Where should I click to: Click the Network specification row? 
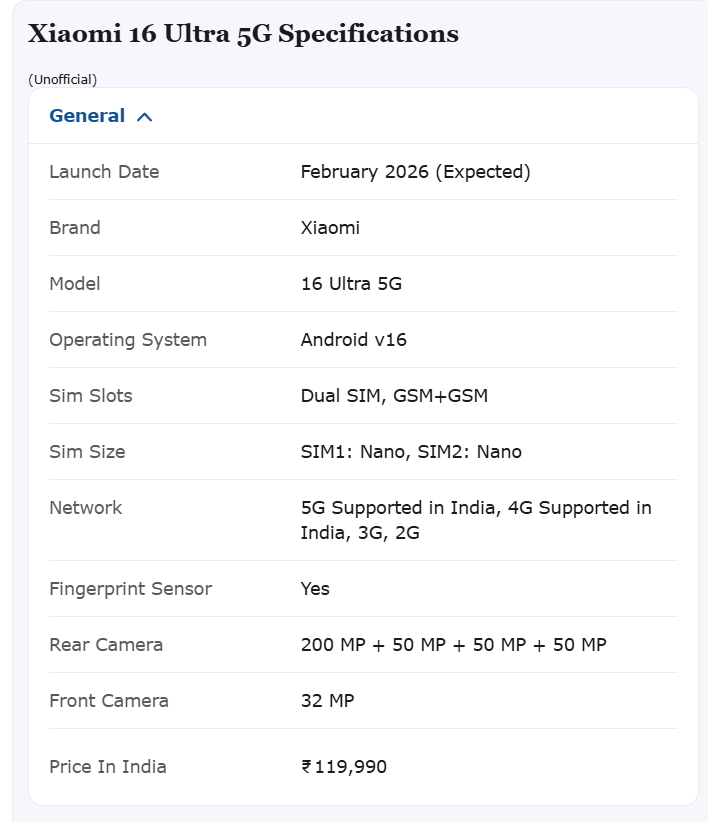87,508
